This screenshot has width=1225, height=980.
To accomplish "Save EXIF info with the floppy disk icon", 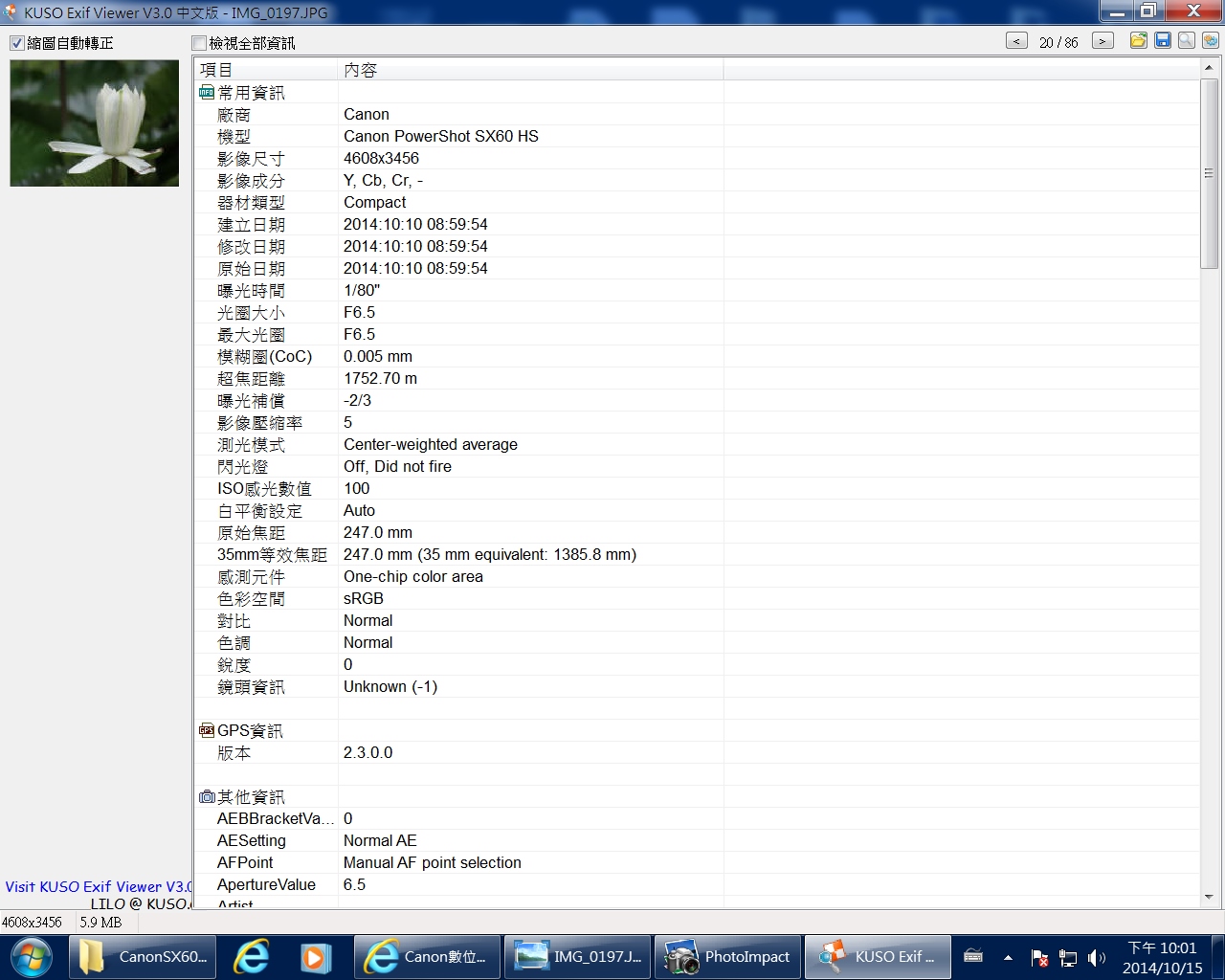I will pyautogui.click(x=1163, y=40).
